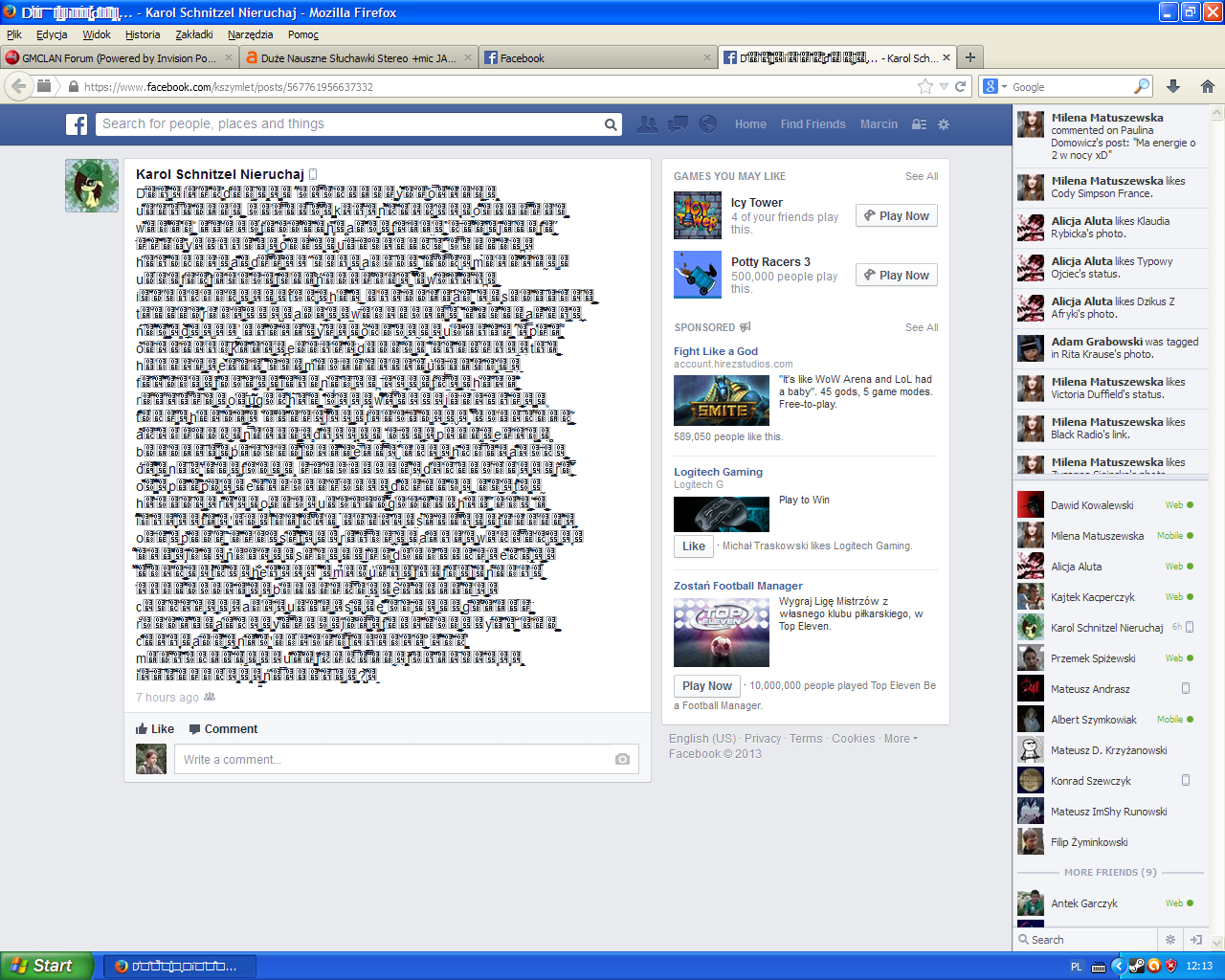Open the account settings gear dropdown

[944, 124]
